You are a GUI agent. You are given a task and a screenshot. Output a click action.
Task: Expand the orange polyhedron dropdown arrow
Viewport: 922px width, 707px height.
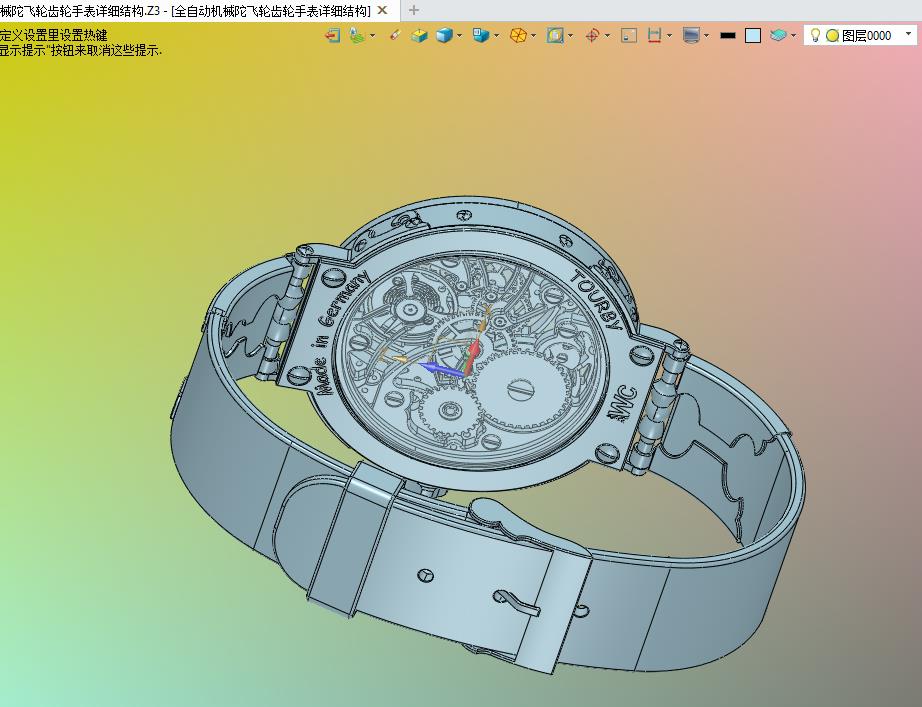[533, 36]
